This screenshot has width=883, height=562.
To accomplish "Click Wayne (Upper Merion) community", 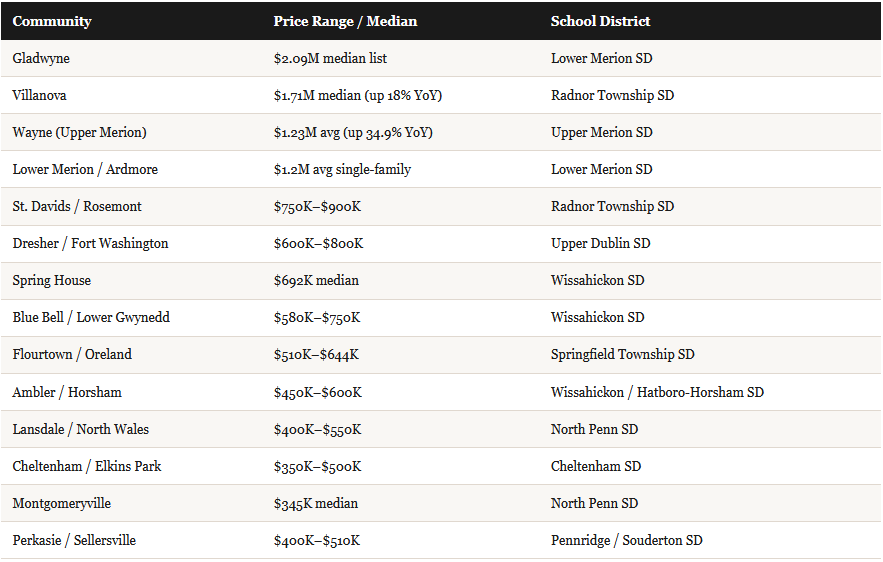I will [x=79, y=132].
